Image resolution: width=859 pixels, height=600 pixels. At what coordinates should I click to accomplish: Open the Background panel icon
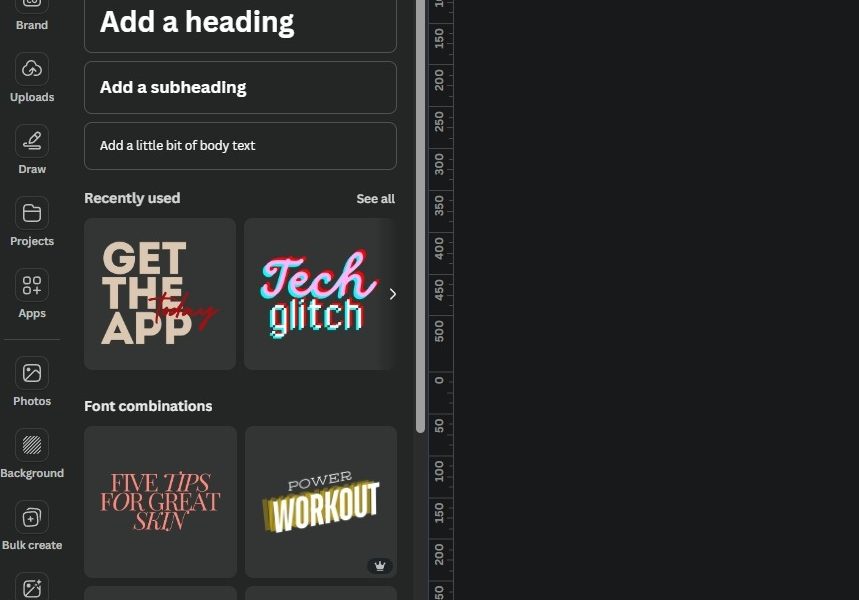[32, 445]
